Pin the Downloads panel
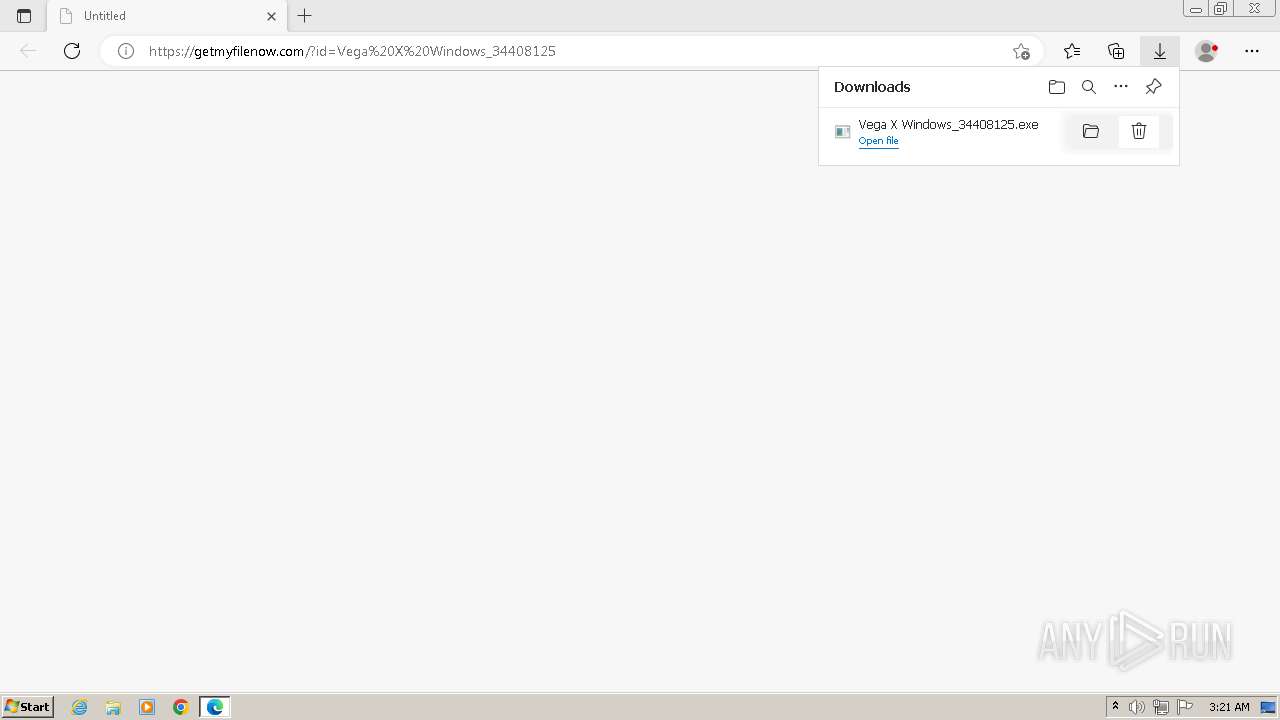The width and height of the screenshot is (1280, 720). pyautogui.click(x=1153, y=87)
